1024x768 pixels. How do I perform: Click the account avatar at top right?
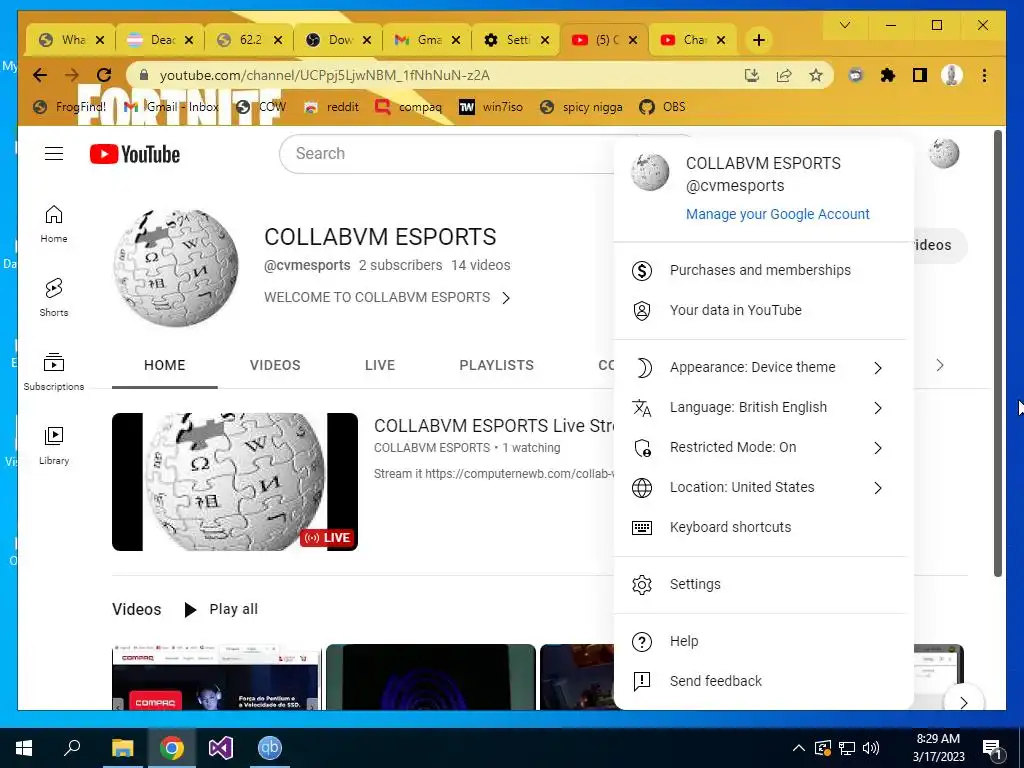pos(944,153)
